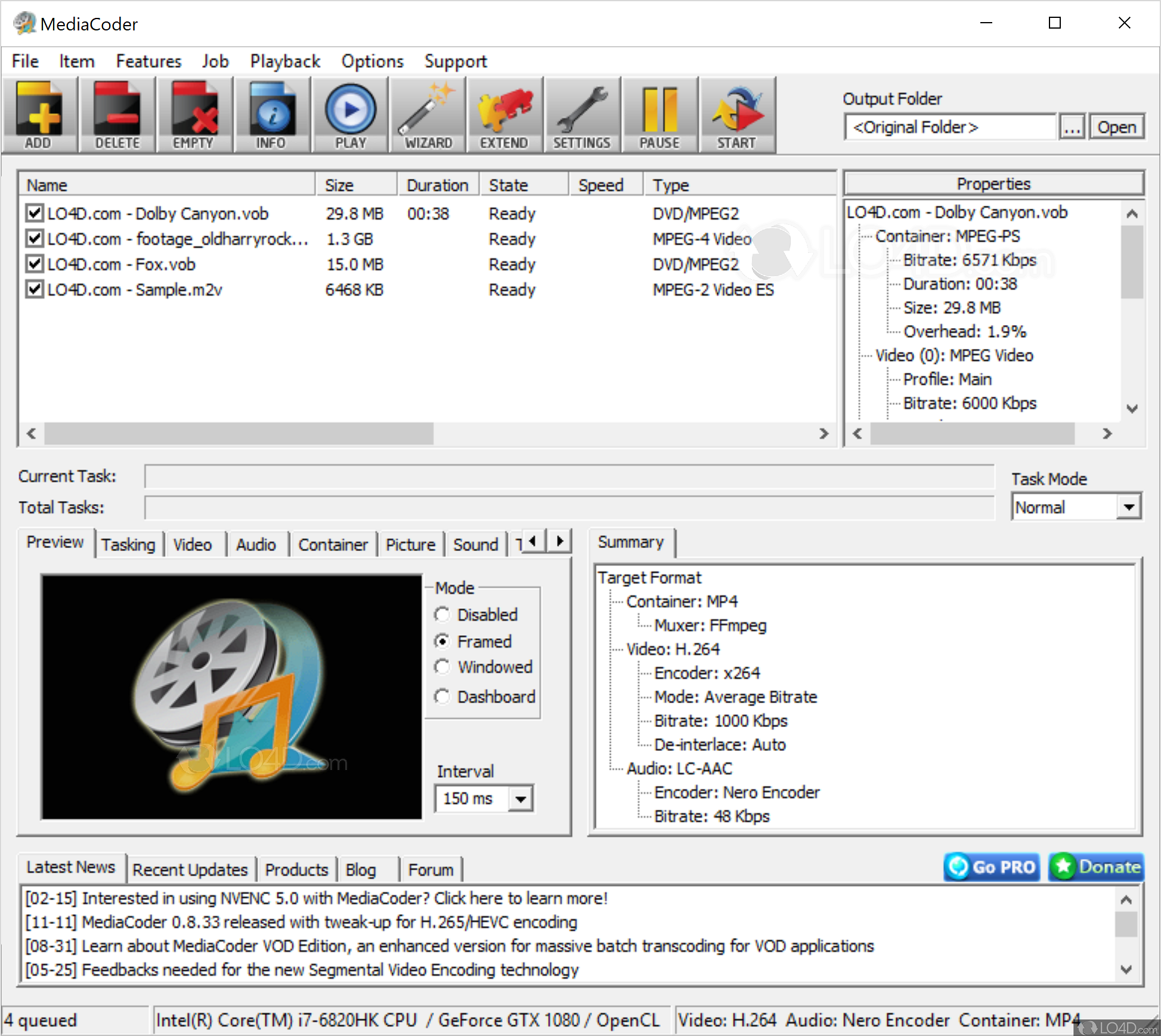Launch the WIZARD from the toolbar
This screenshot has width=1161, height=1036.
pos(427,115)
